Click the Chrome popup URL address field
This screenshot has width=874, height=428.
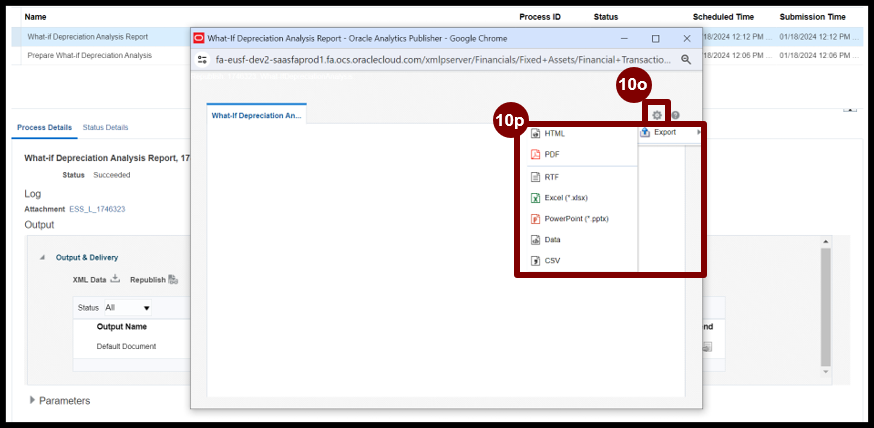(x=443, y=59)
